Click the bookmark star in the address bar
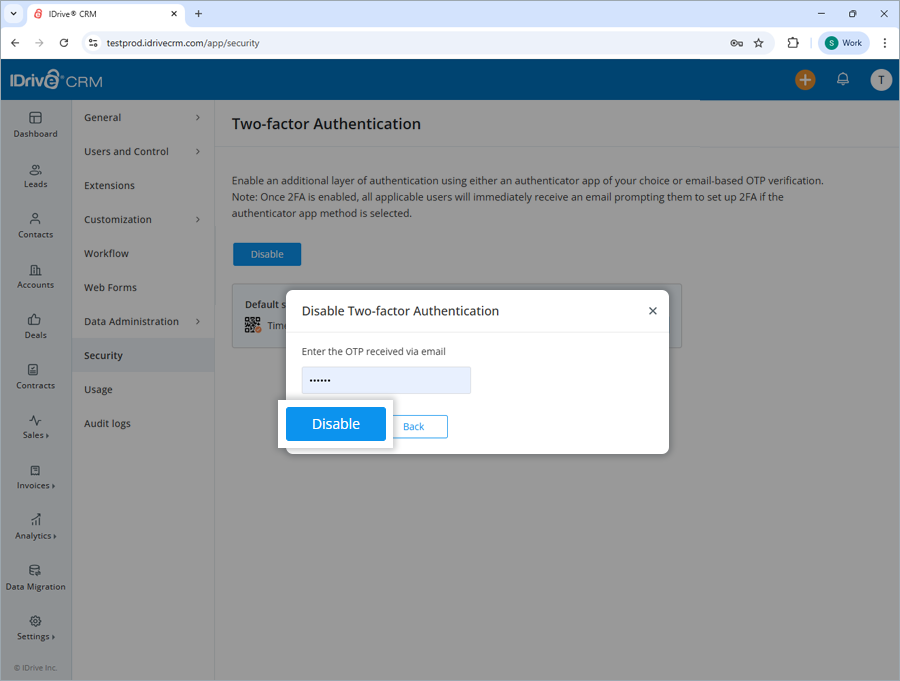Image resolution: width=900 pixels, height=681 pixels. click(x=758, y=42)
